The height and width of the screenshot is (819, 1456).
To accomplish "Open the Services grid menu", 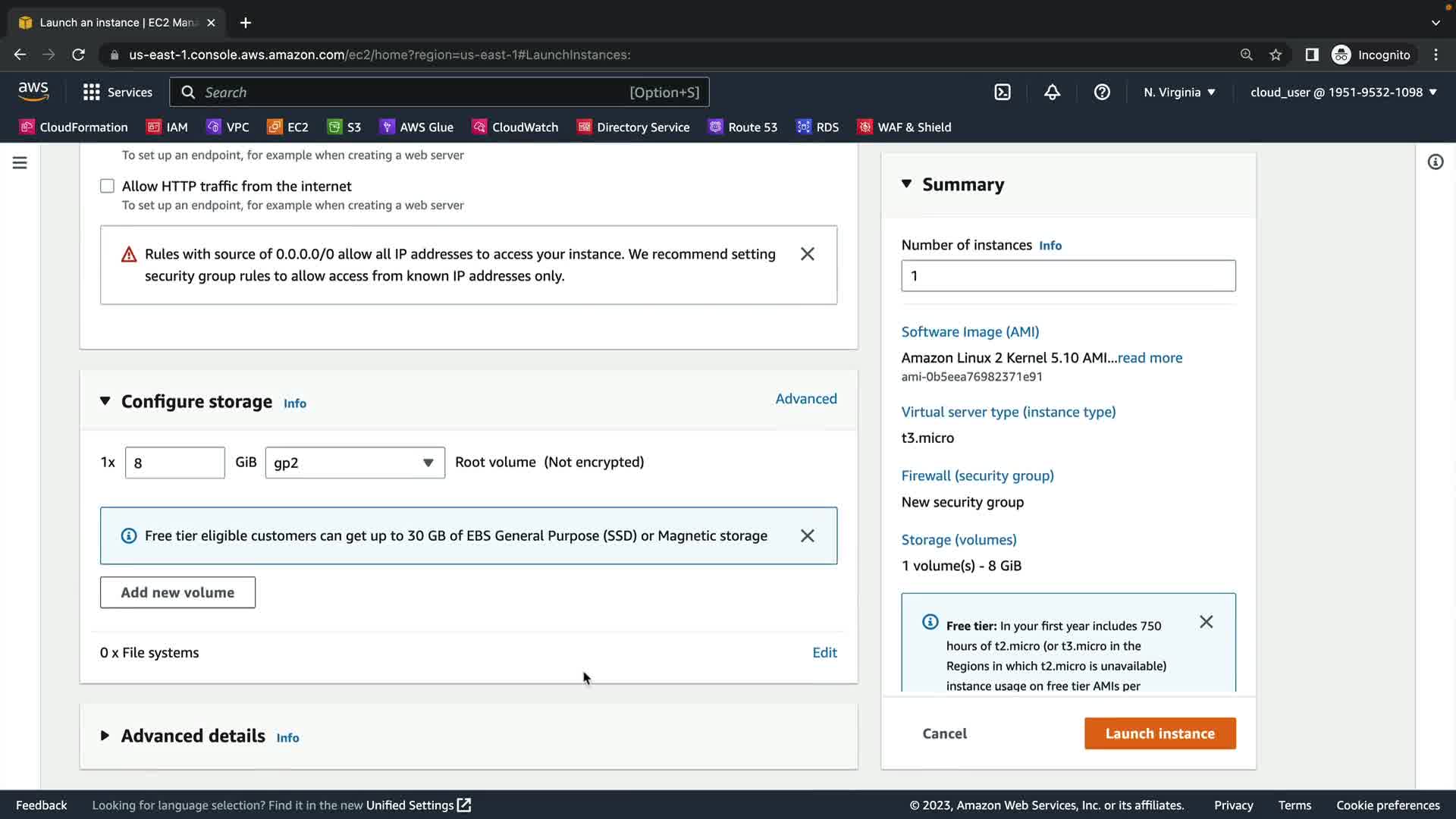I will [x=118, y=93].
